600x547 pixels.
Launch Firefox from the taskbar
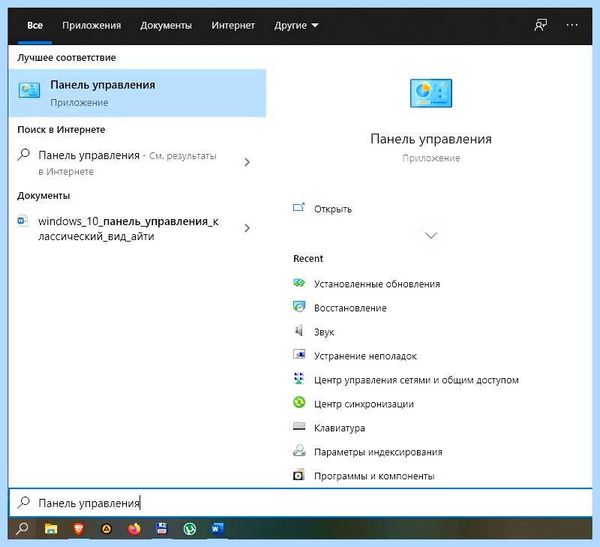(x=134, y=529)
